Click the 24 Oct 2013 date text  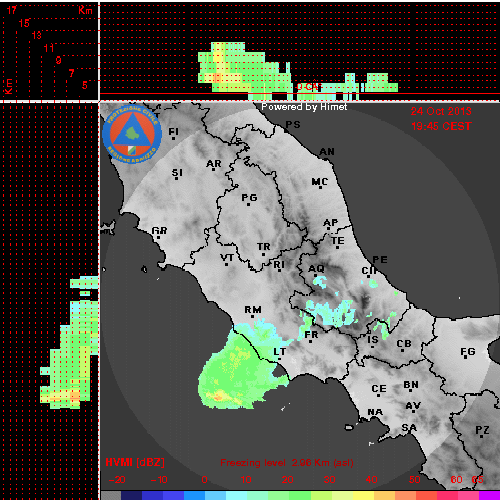441,111
